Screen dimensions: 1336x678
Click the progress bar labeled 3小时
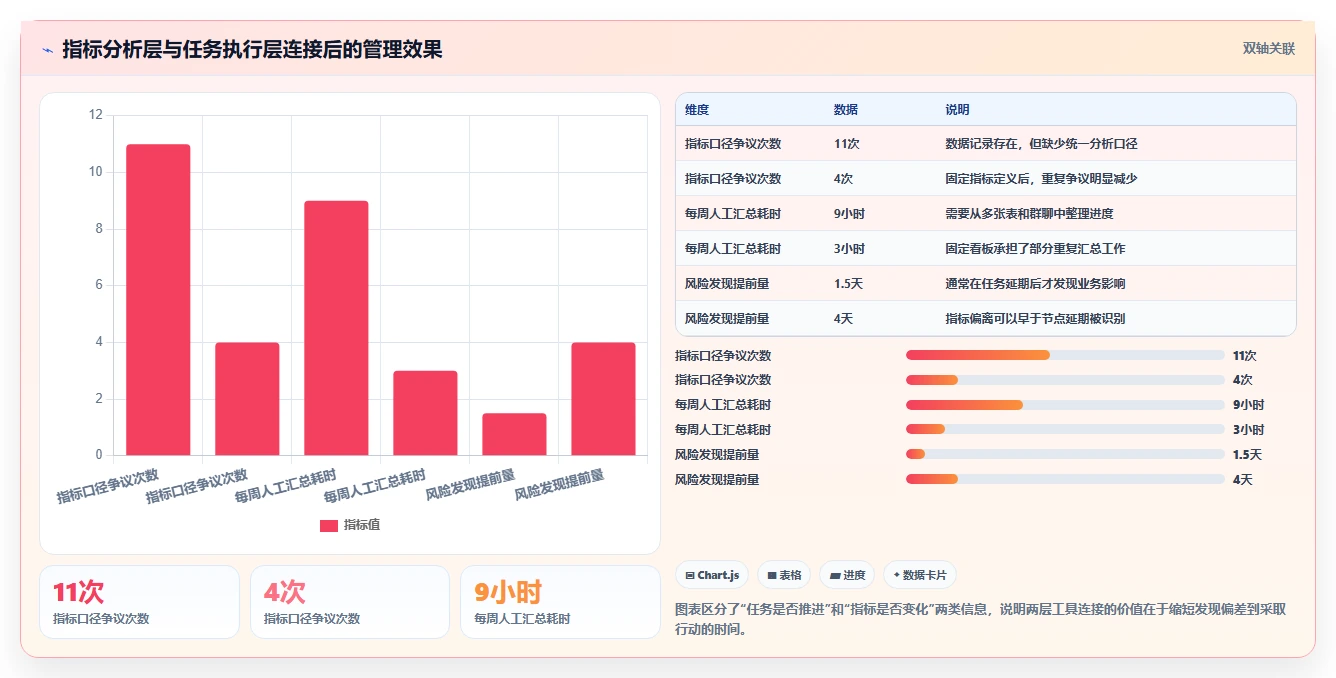pyautogui.click(x=1065, y=430)
